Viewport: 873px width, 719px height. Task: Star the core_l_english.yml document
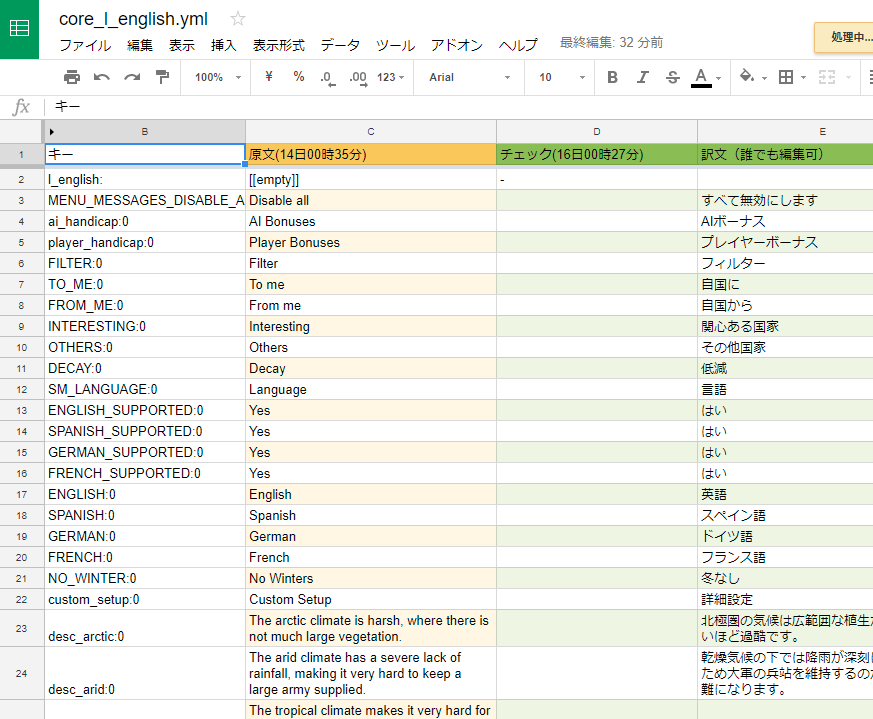coord(238,19)
